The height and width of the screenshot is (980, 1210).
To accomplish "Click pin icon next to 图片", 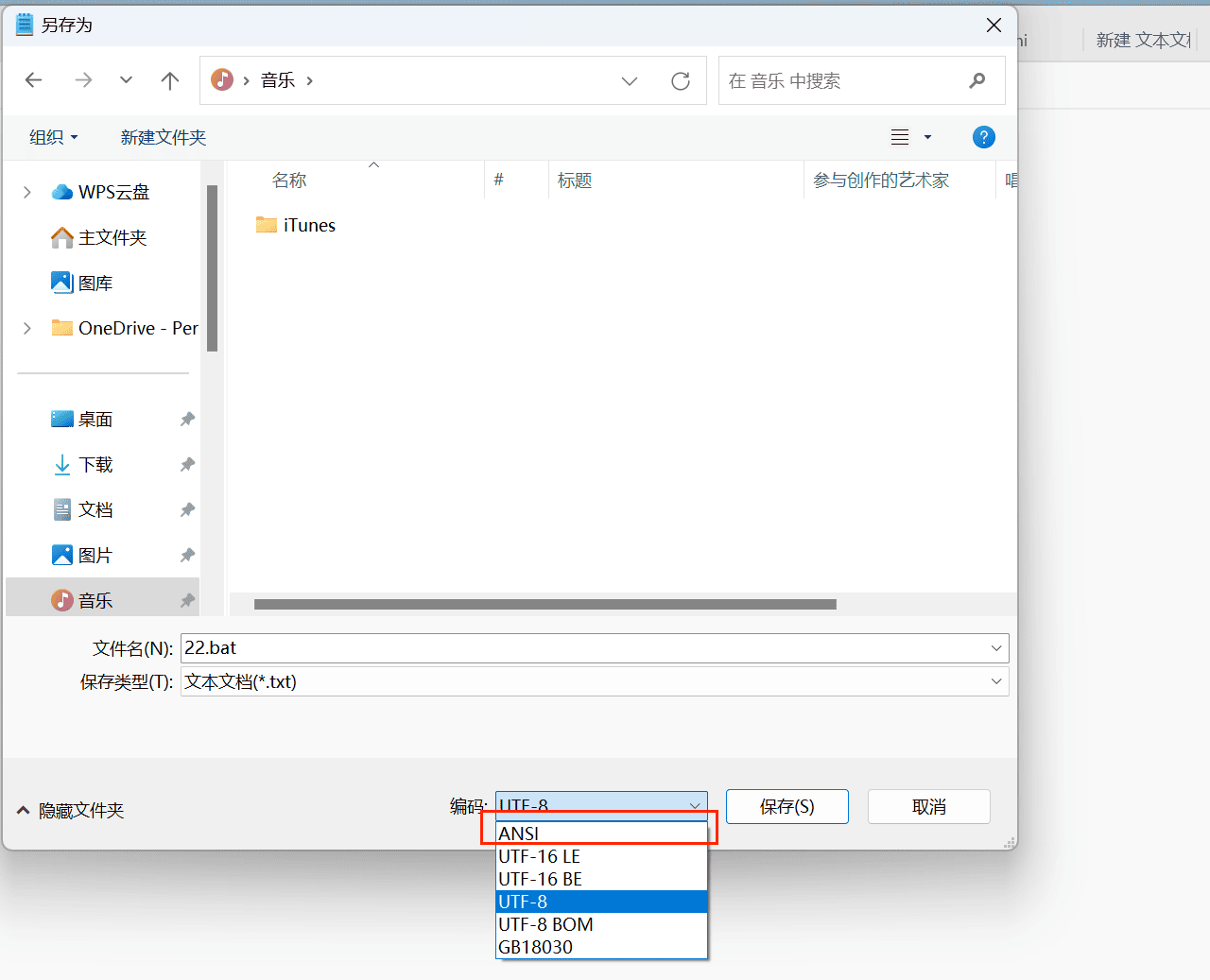I will pyautogui.click(x=187, y=555).
